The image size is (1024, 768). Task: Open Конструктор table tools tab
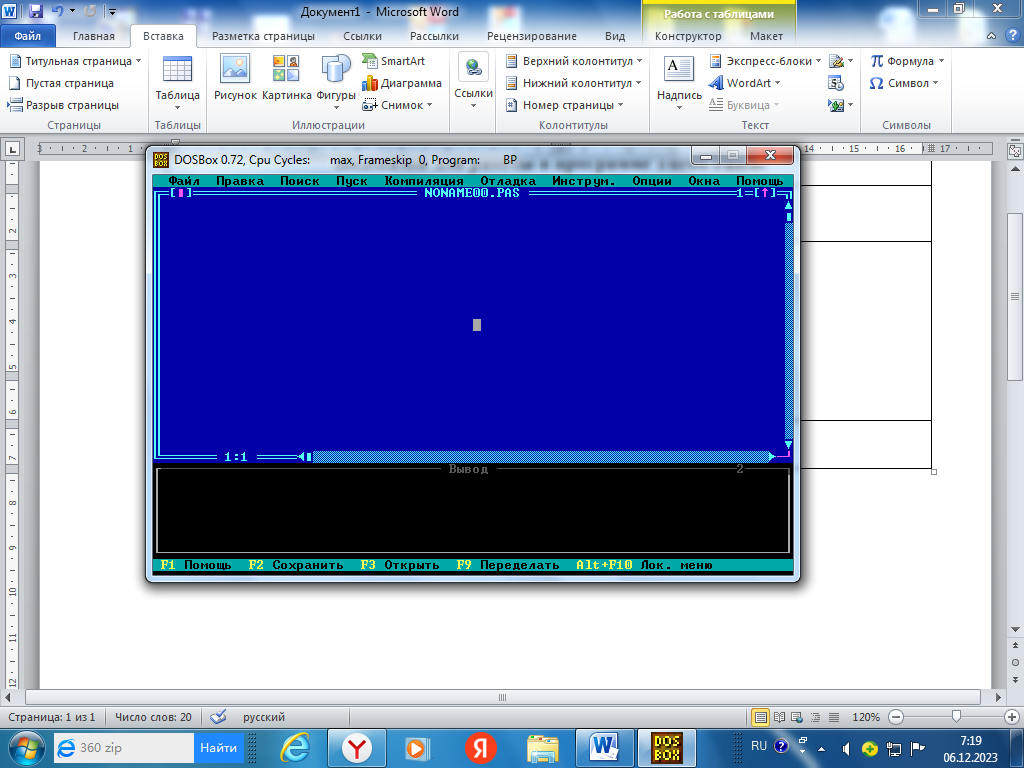click(x=688, y=36)
